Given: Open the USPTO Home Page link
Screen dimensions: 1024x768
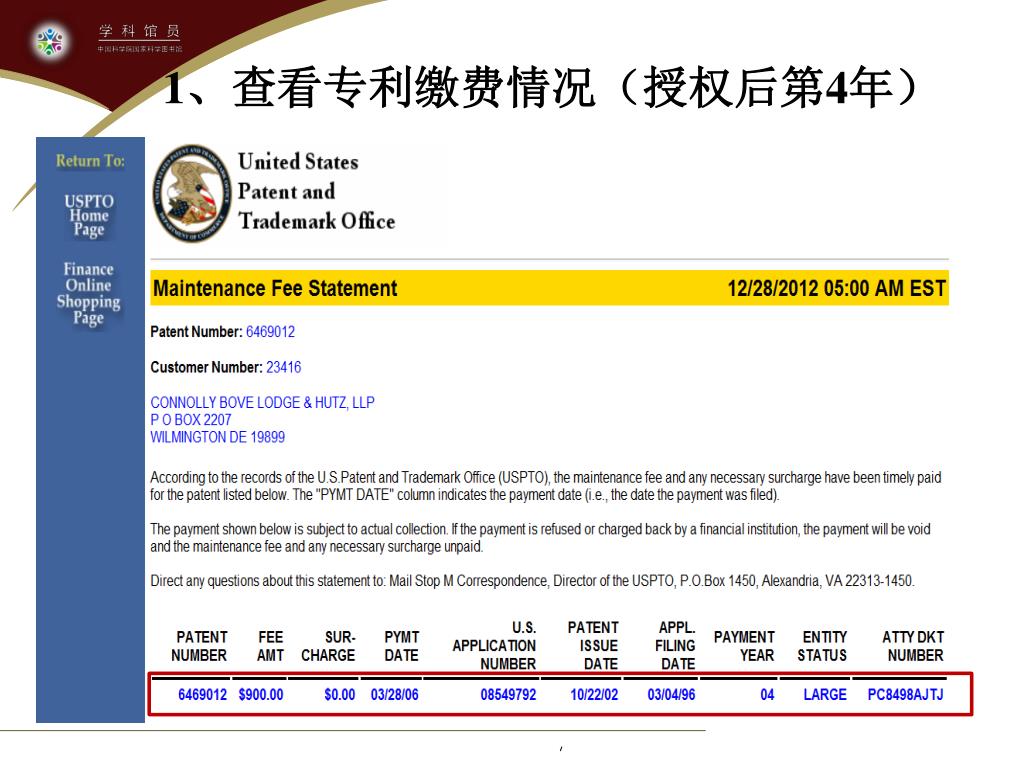Looking at the screenshot, I should click(x=89, y=216).
